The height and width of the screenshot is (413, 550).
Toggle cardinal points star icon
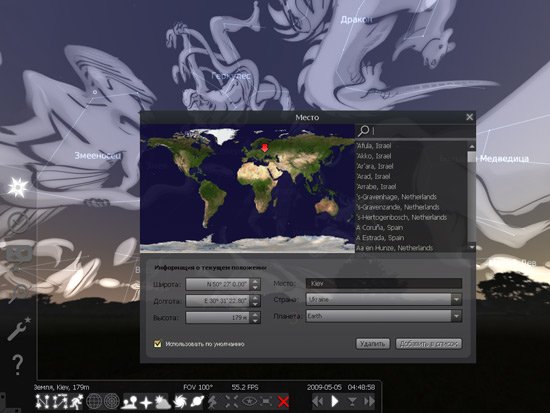(146, 402)
